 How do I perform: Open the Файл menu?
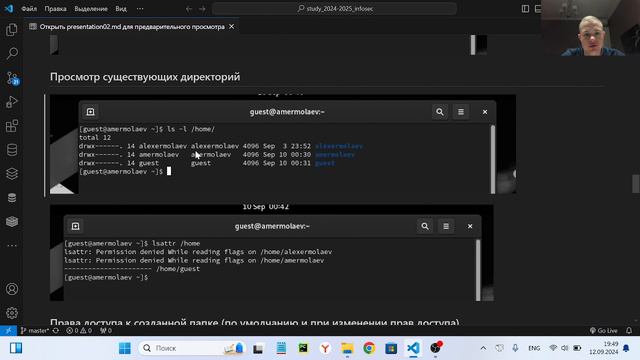point(29,9)
